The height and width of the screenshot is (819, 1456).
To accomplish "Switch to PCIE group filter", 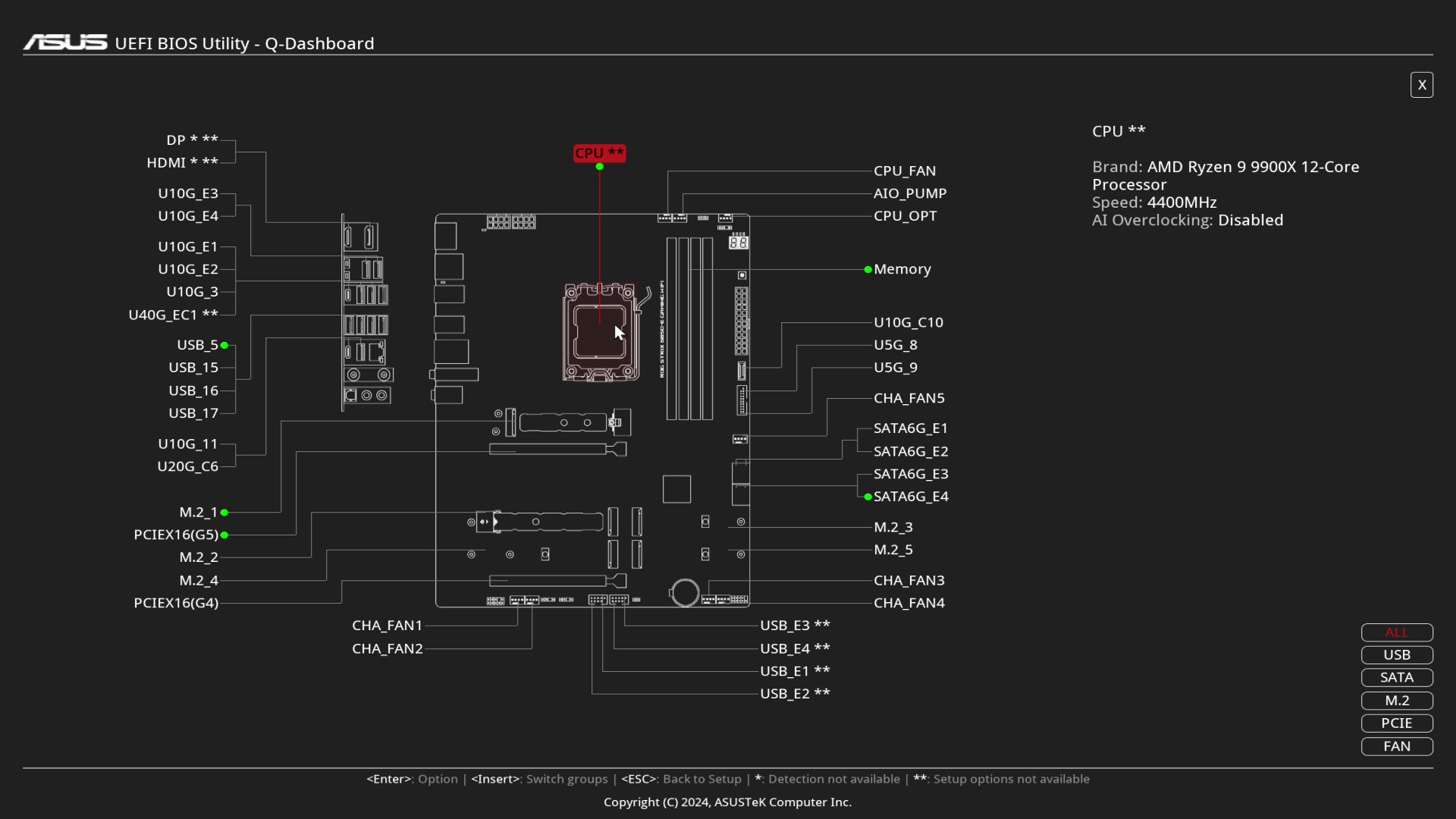I will coord(1396,723).
